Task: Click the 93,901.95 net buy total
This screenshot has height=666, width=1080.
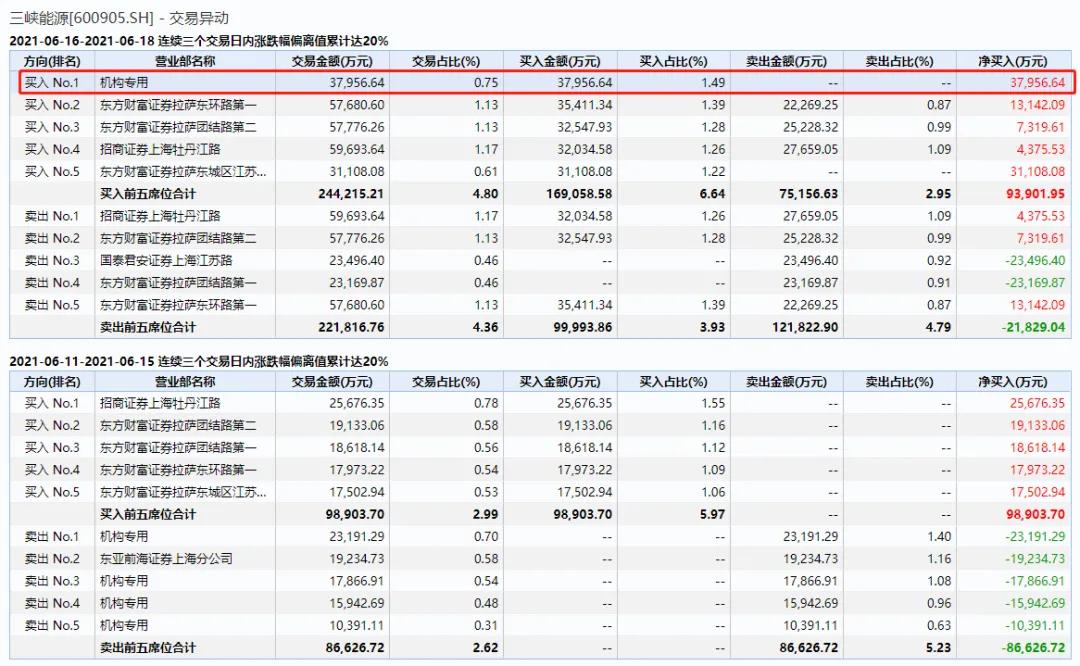Action: pyautogui.click(x=1035, y=194)
